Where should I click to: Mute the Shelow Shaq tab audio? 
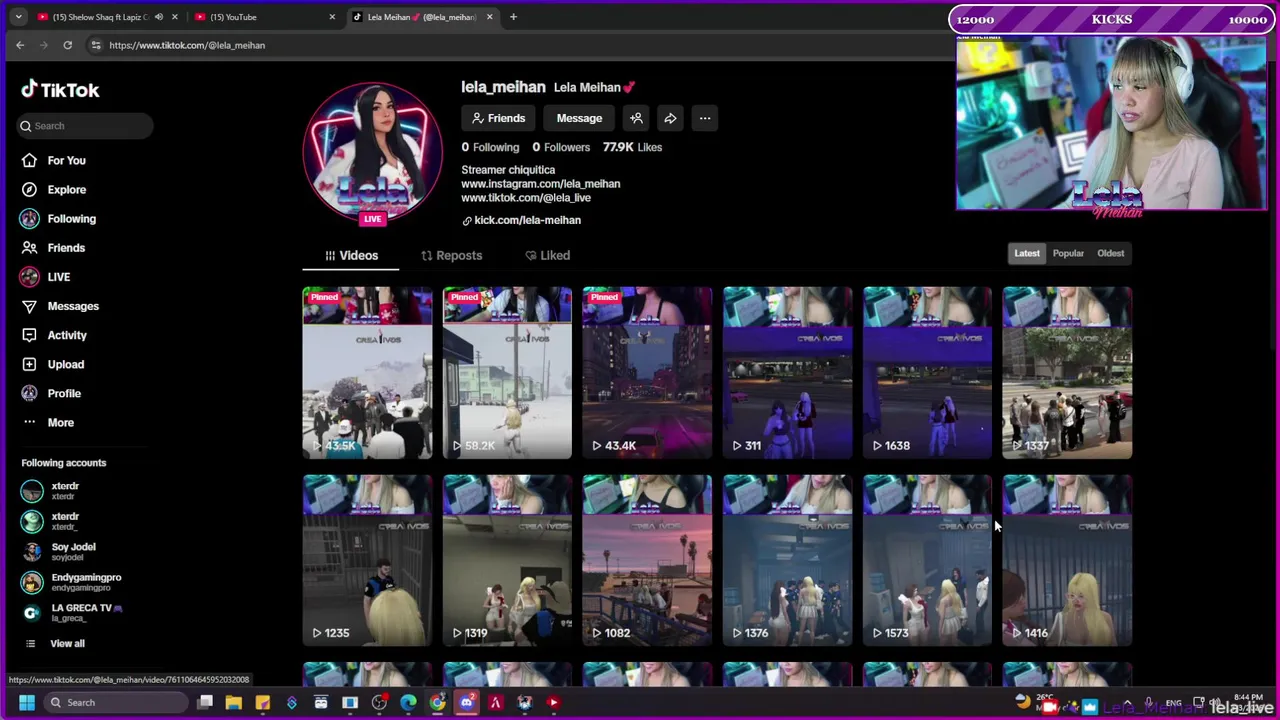click(x=158, y=17)
